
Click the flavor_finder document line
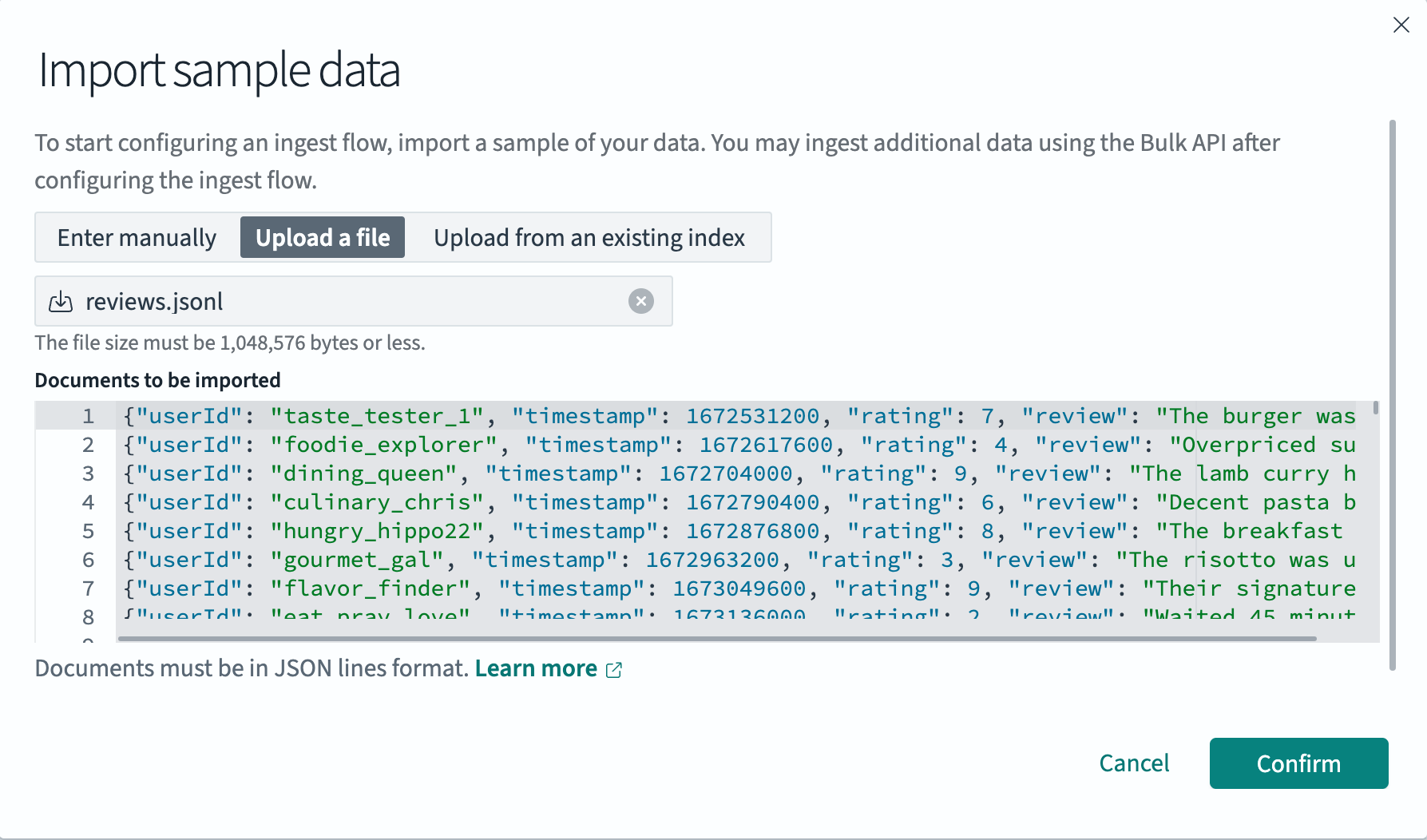(x=559, y=588)
